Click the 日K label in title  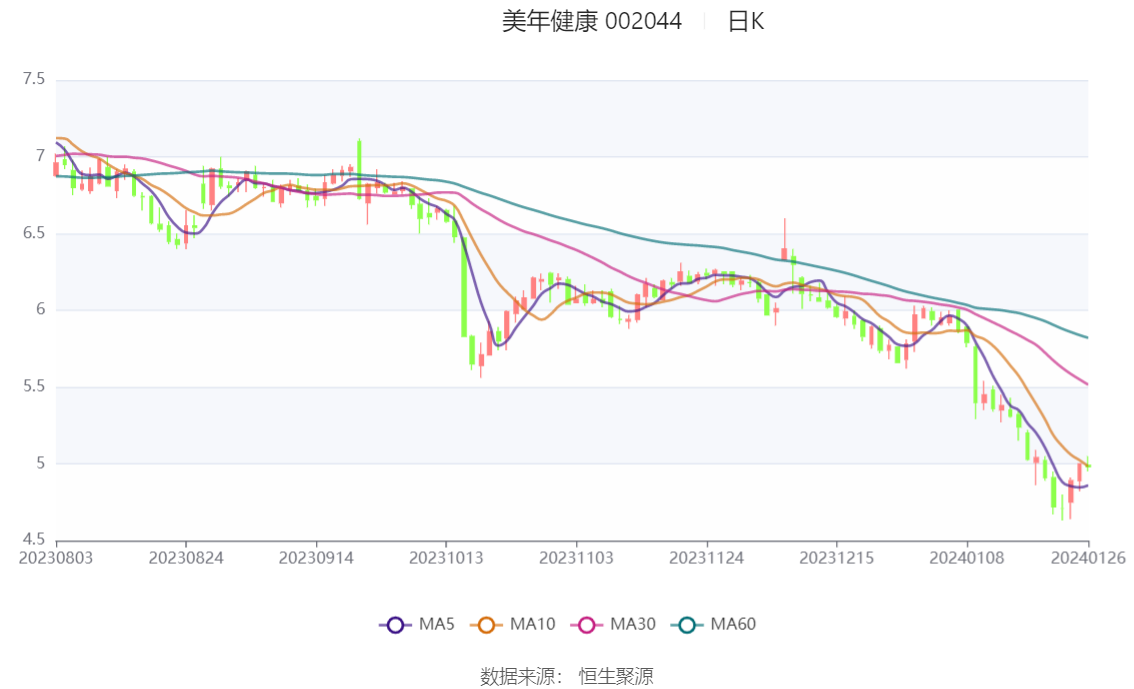pyautogui.click(x=746, y=22)
